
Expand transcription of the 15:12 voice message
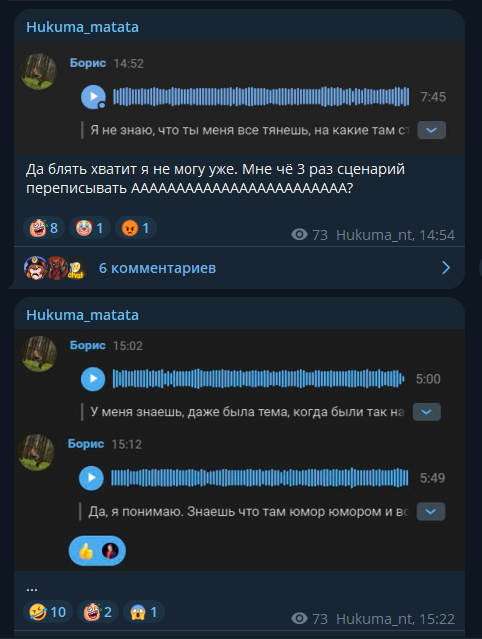tap(431, 511)
